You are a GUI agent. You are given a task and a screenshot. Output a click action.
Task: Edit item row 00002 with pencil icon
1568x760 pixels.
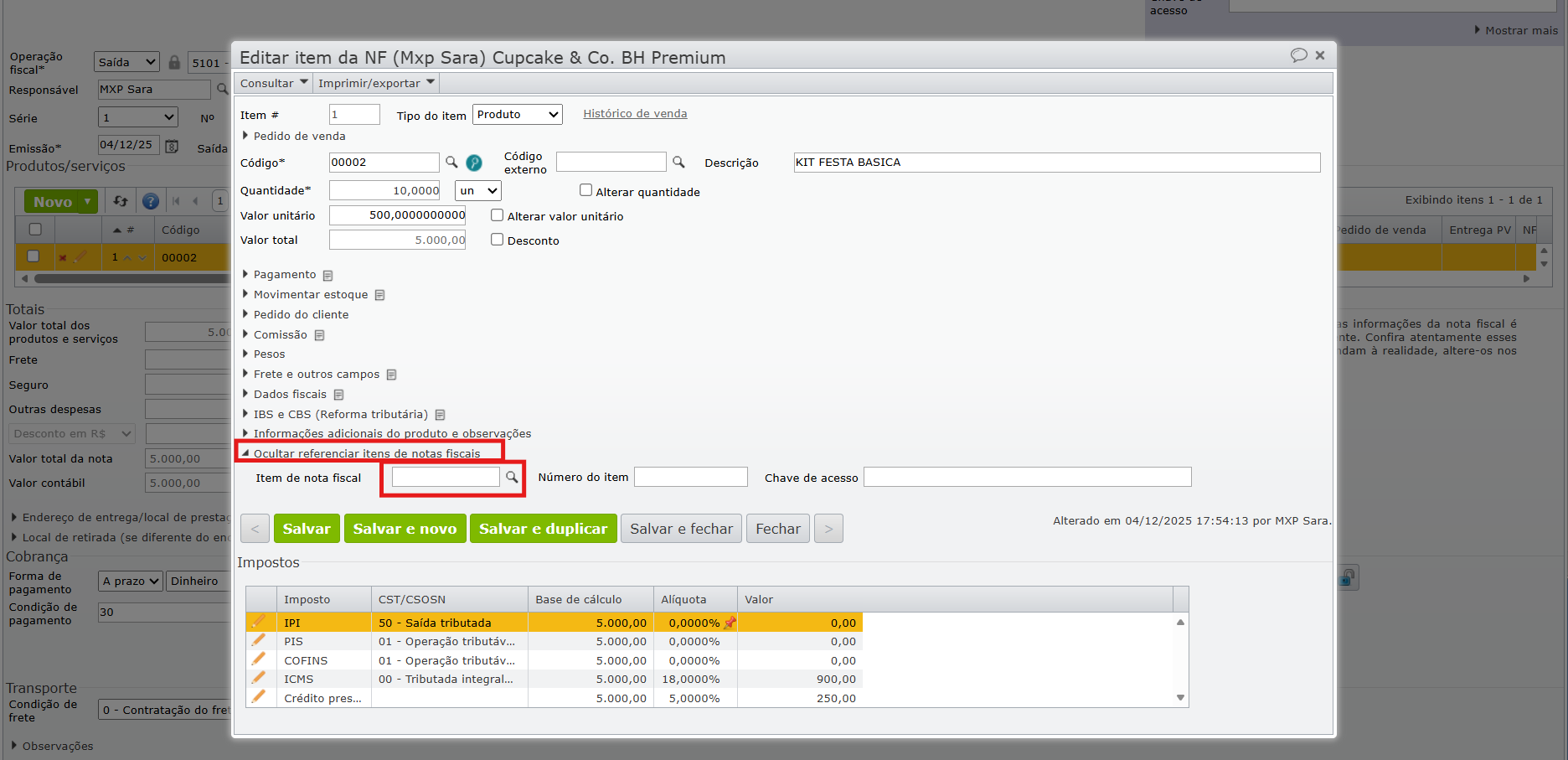[80, 257]
